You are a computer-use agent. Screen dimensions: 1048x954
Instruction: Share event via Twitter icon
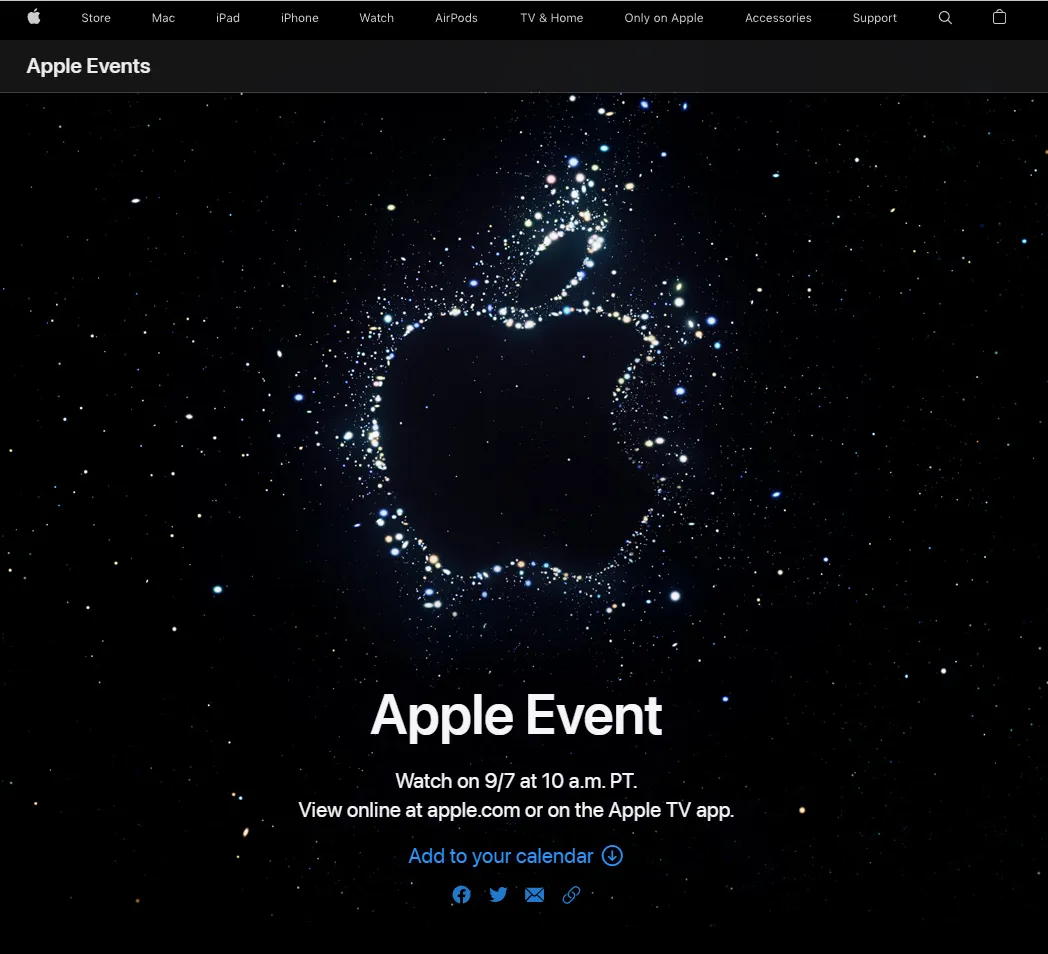[498, 895]
